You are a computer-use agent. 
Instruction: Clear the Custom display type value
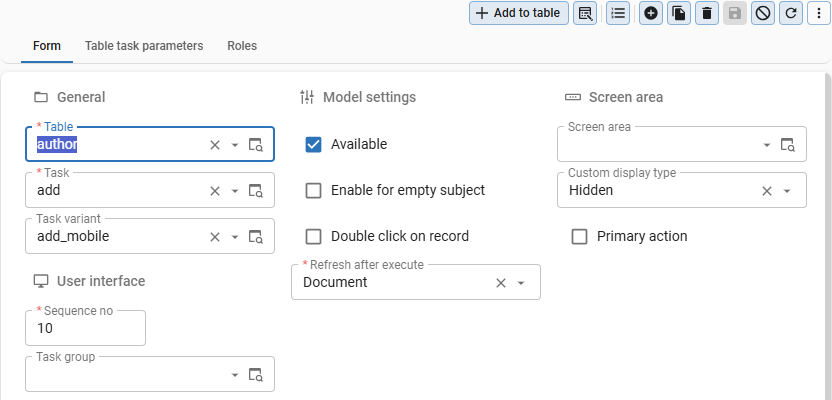coord(767,191)
